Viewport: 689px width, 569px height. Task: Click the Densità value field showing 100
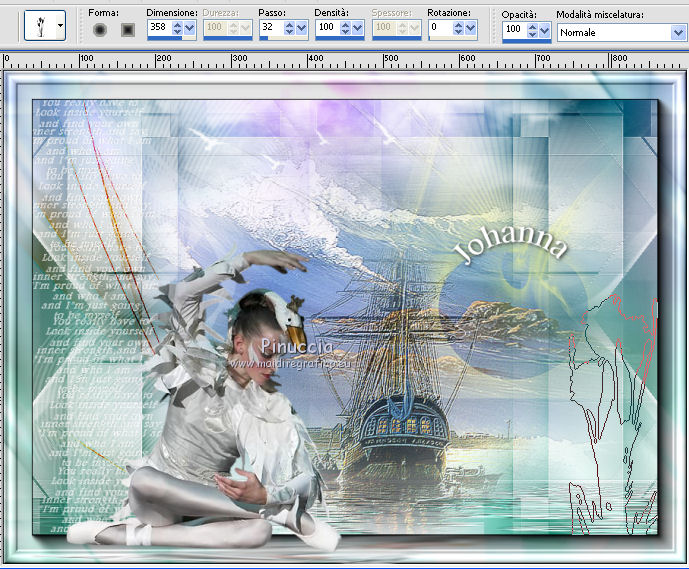click(x=328, y=27)
